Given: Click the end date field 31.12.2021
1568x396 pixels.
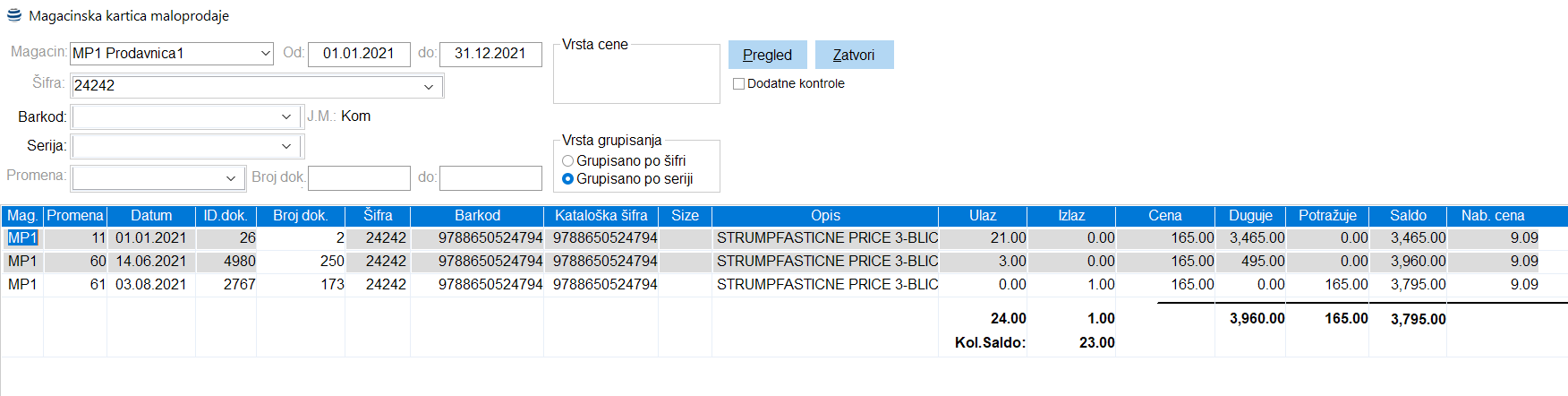Looking at the screenshot, I should (490, 55).
